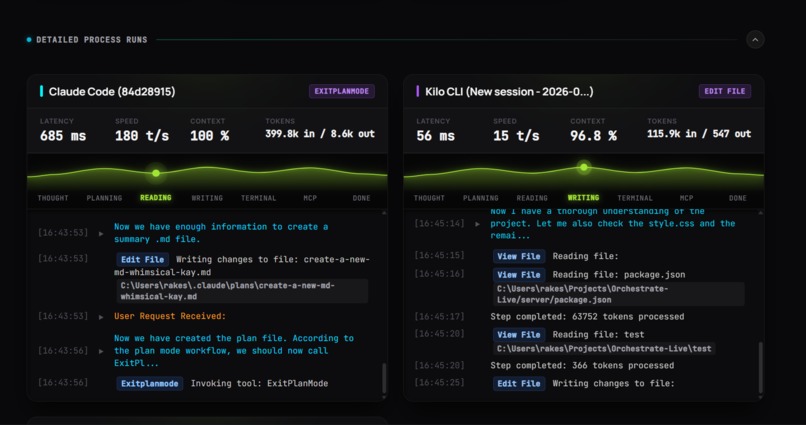This screenshot has width=806, height=425.
Task: Click the Claude Code log scrollbar
Action: pyautogui.click(x=384, y=378)
